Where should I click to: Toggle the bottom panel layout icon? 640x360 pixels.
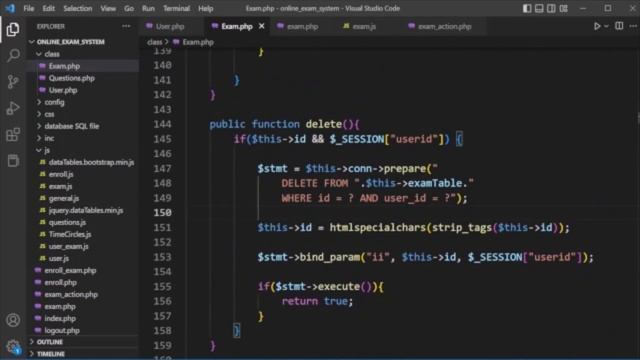click(x=539, y=8)
